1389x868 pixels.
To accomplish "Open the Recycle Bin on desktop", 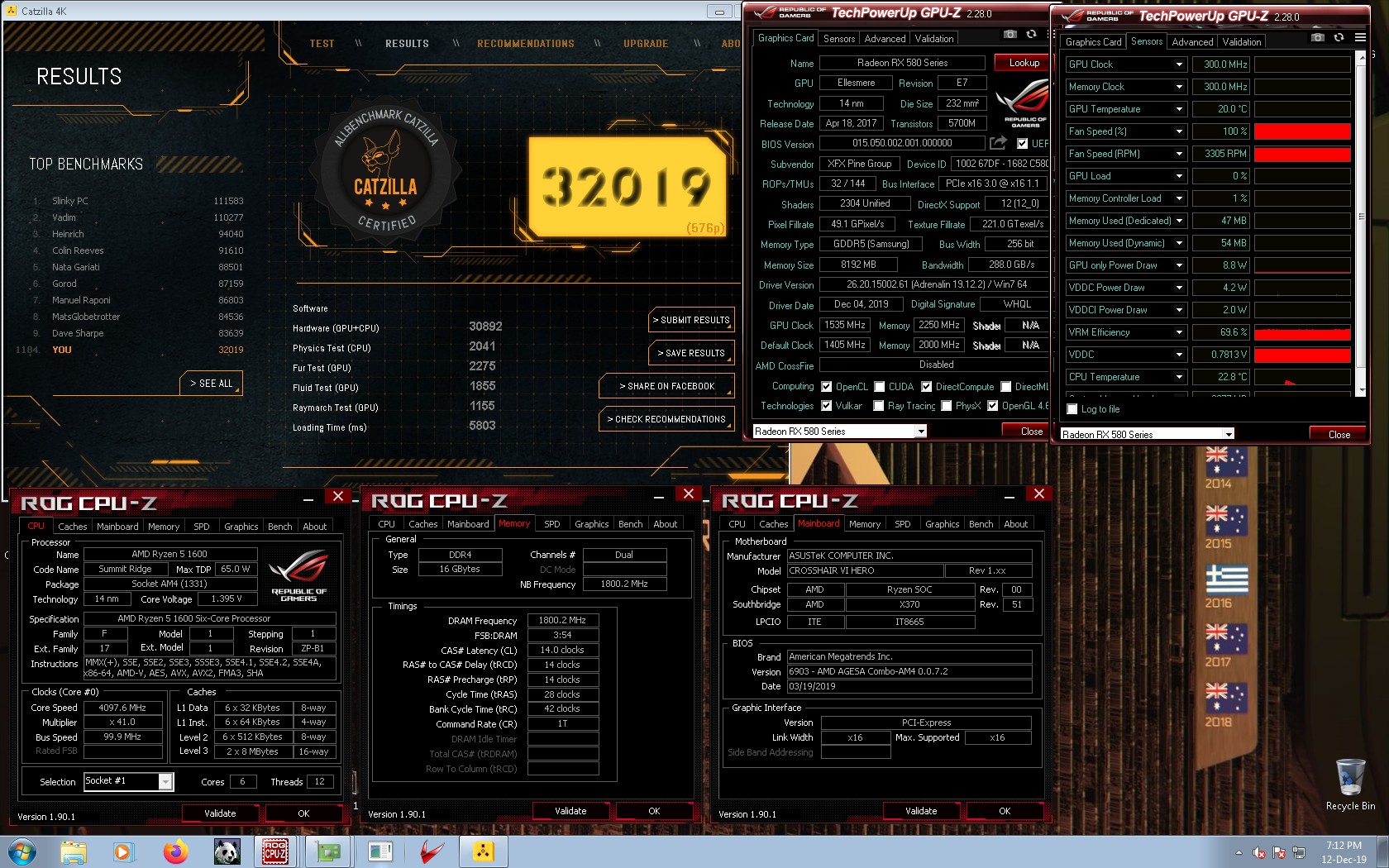I will click(x=1350, y=785).
